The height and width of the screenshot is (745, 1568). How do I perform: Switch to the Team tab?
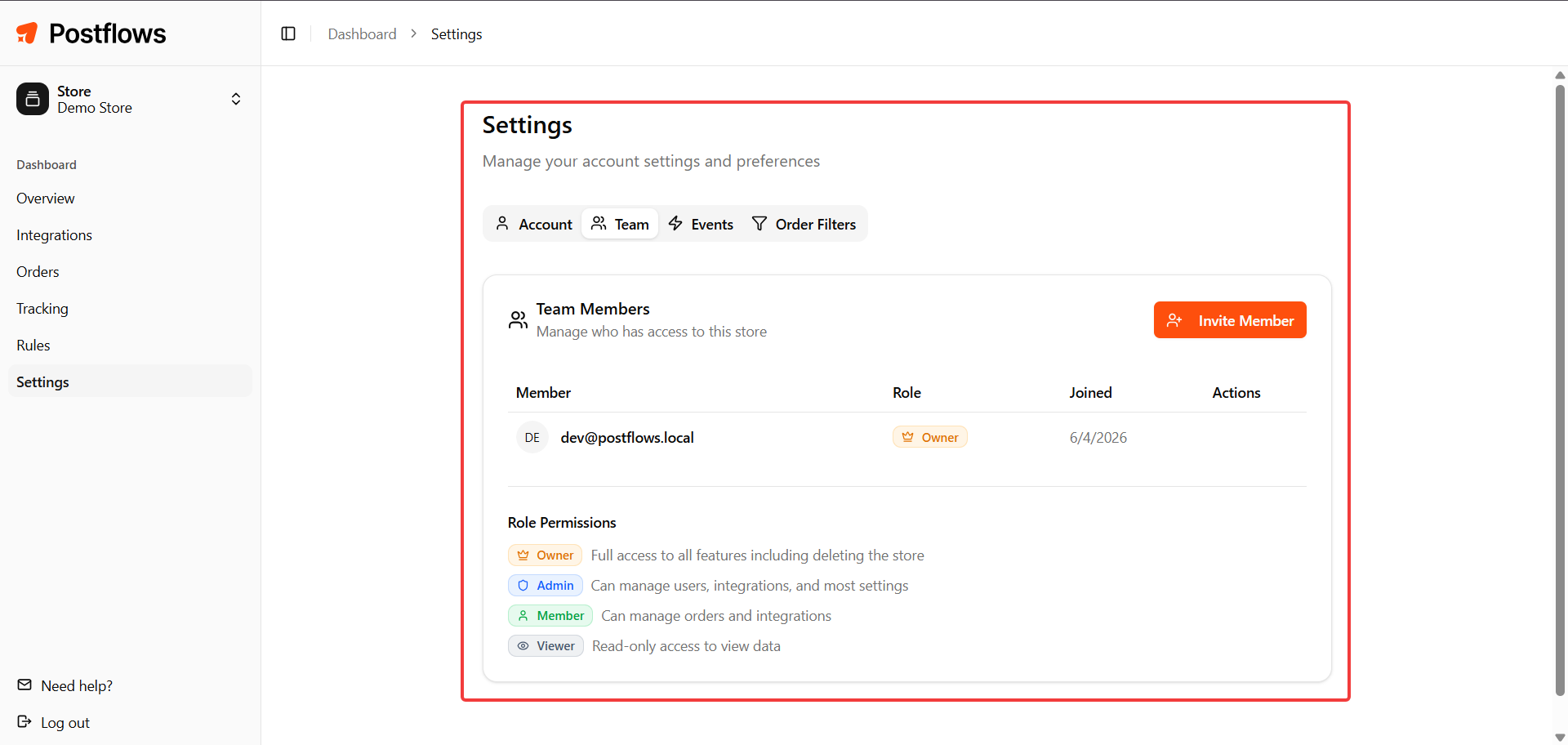coord(620,224)
